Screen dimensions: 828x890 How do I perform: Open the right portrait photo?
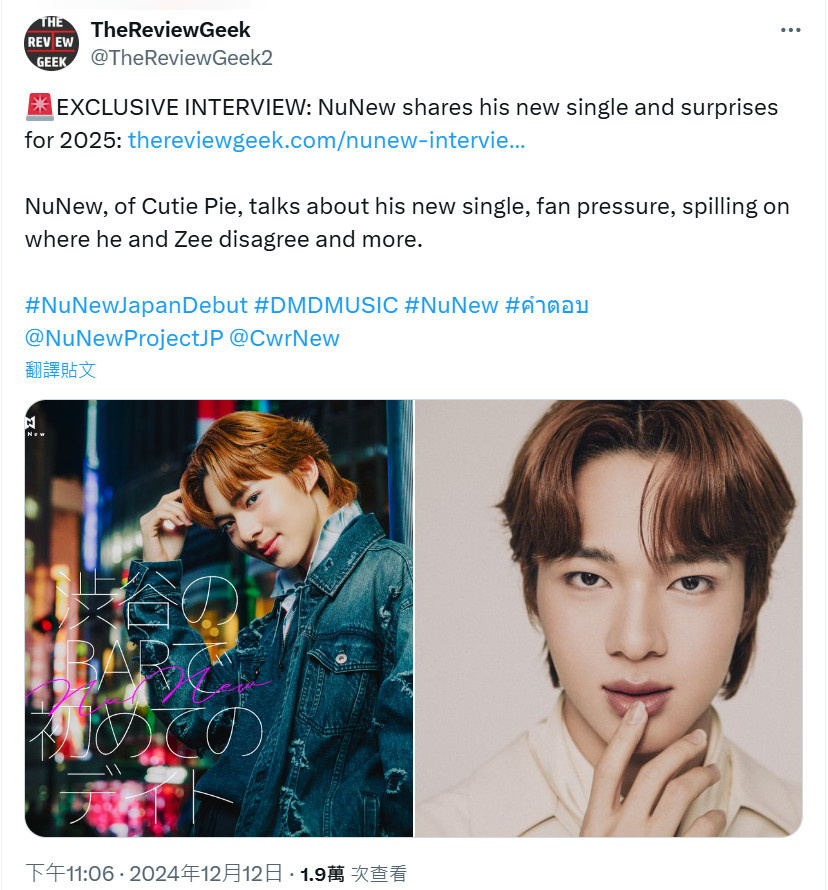(x=609, y=618)
